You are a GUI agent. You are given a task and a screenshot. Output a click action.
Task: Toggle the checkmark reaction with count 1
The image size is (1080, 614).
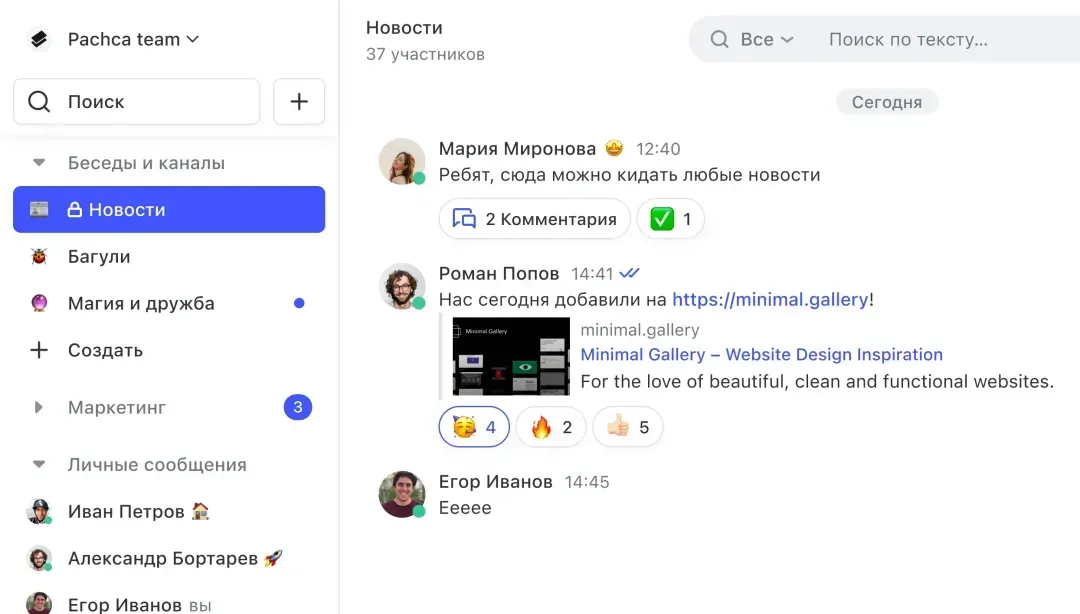[671, 219]
